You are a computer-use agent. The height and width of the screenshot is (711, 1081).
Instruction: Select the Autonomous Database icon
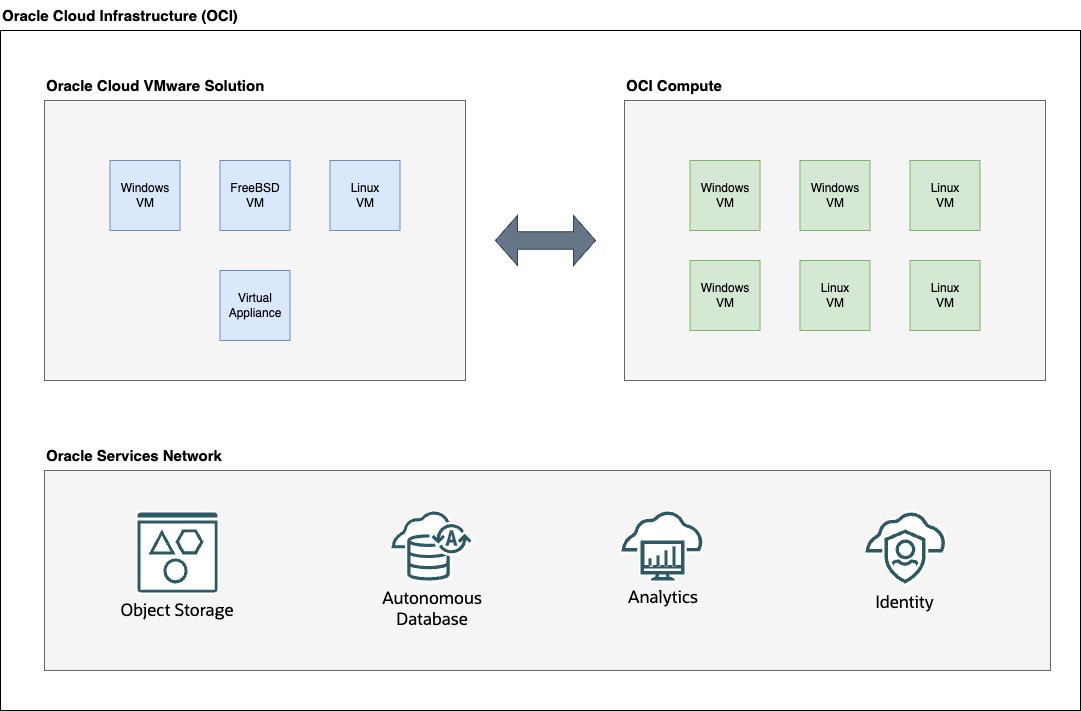tap(431, 543)
